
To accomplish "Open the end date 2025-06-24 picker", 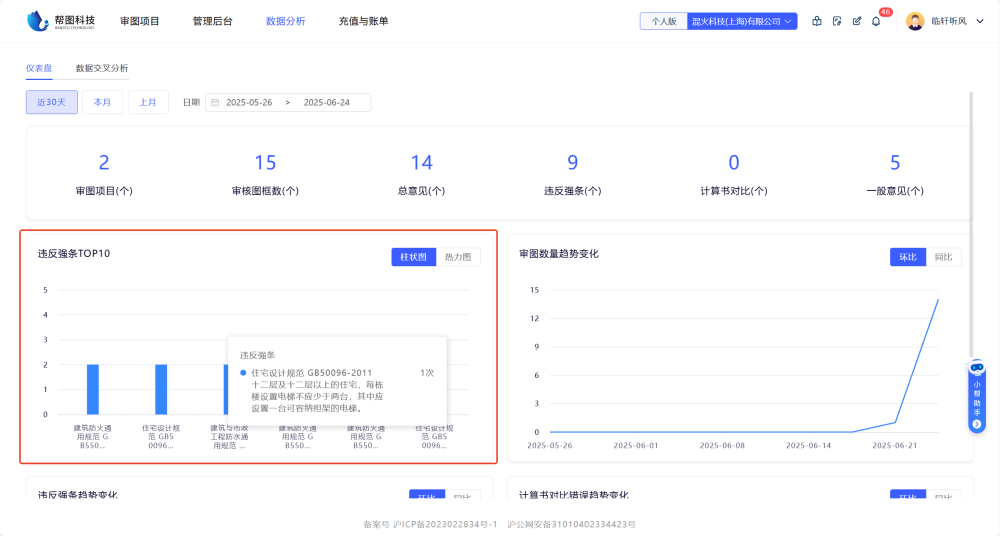I will point(325,102).
